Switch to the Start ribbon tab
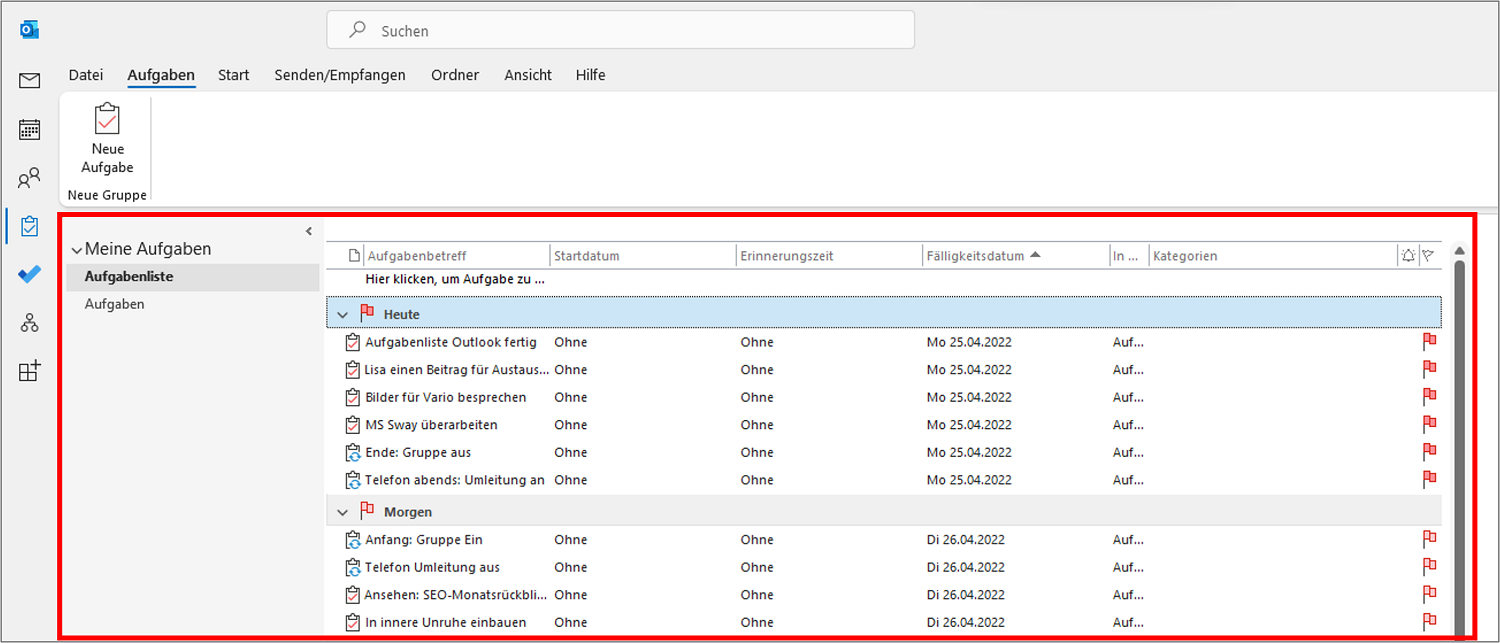 [233, 75]
